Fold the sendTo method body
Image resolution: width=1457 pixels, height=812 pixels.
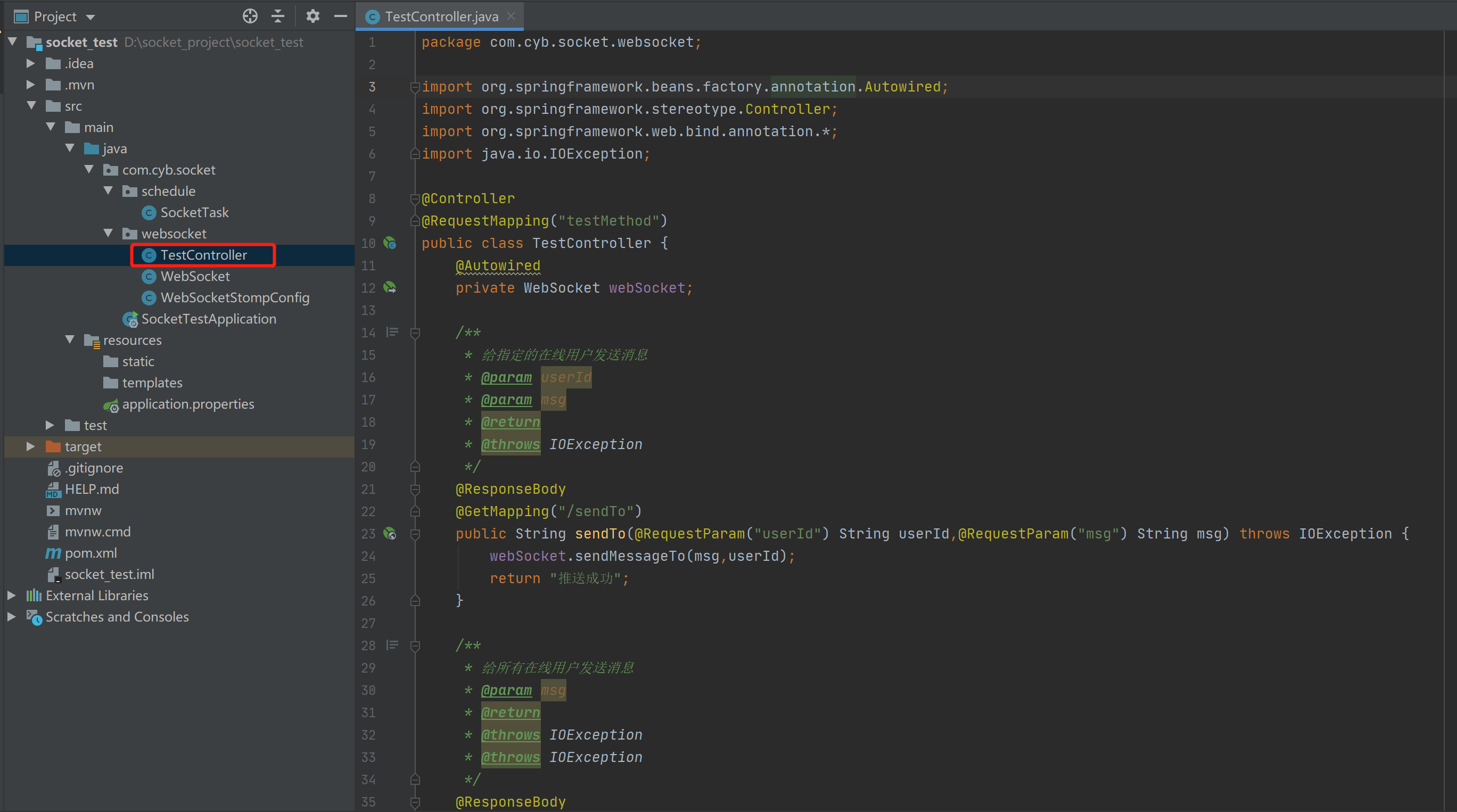point(416,534)
